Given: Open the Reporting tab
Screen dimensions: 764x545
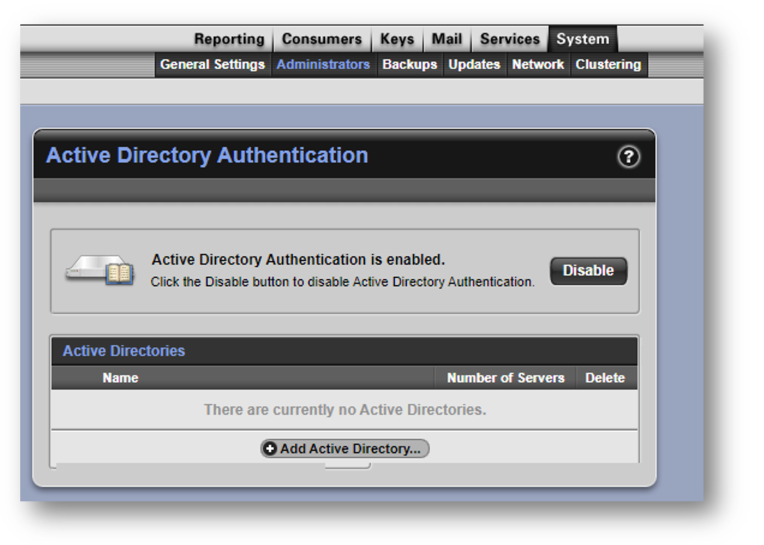Looking at the screenshot, I should click(229, 39).
